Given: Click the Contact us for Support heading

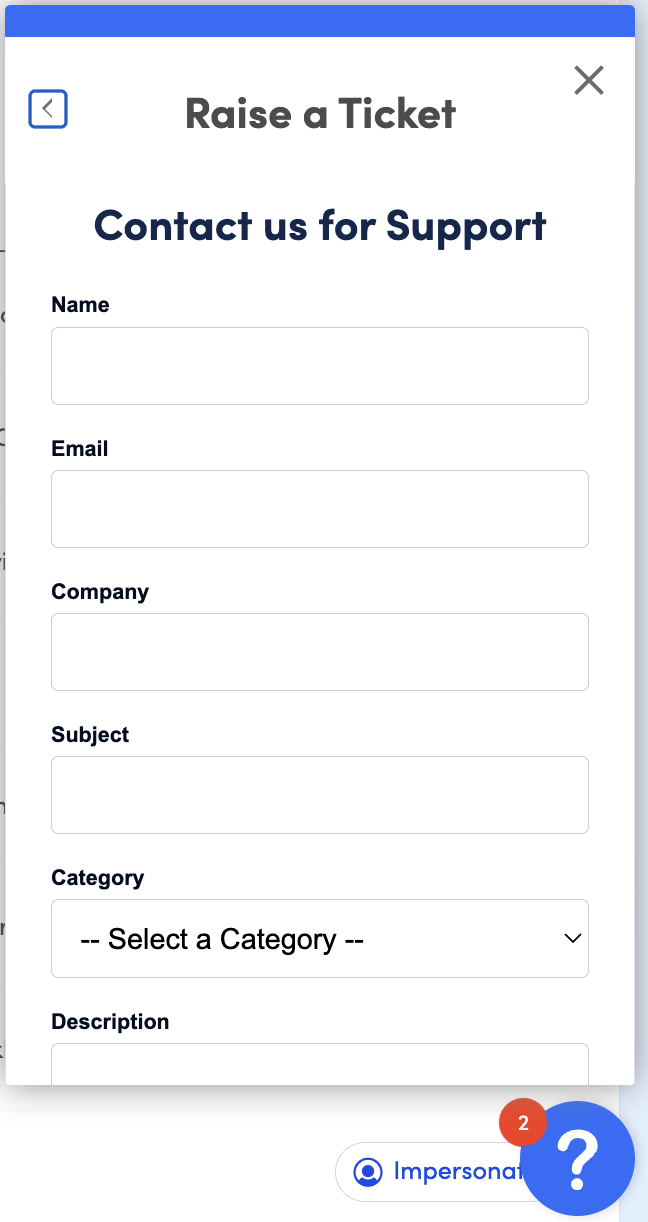Looking at the screenshot, I should pos(320,225).
